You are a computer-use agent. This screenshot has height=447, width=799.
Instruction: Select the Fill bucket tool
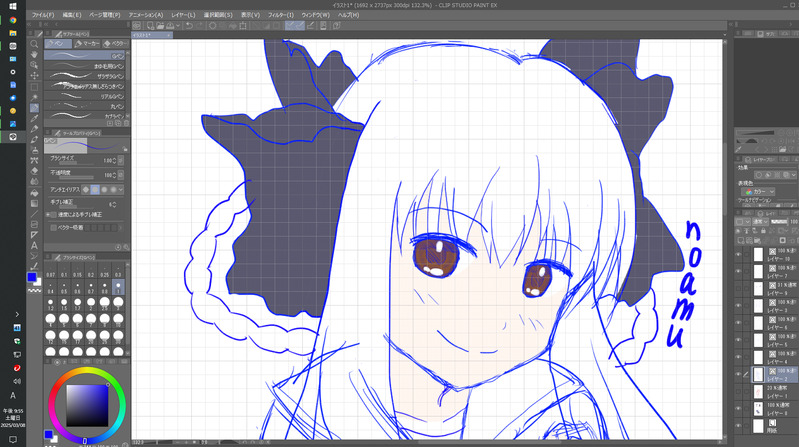pos(34,193)
